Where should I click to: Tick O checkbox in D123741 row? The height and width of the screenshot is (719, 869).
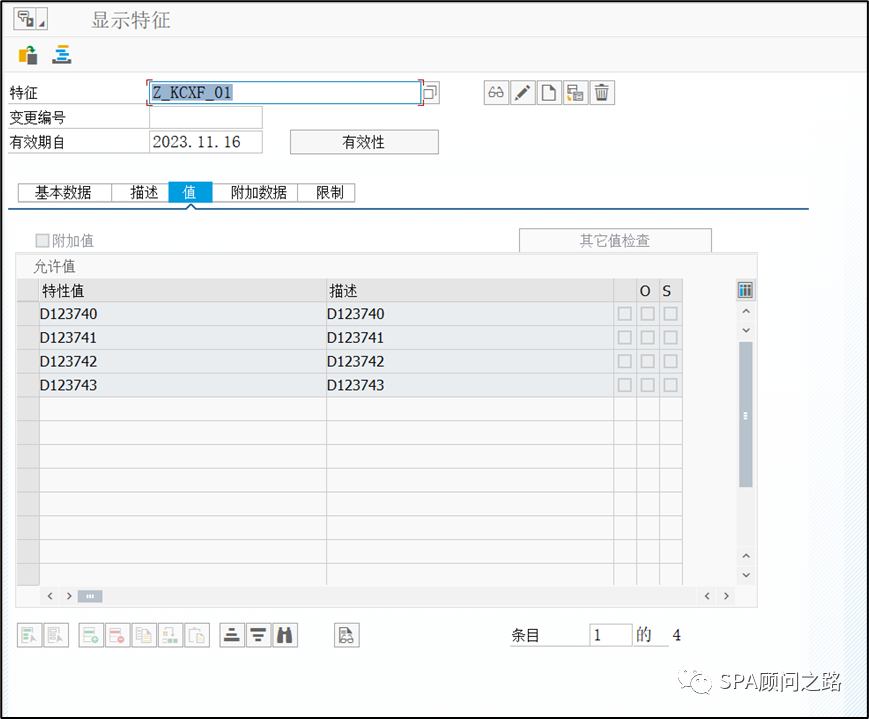[x=647, y=338]
